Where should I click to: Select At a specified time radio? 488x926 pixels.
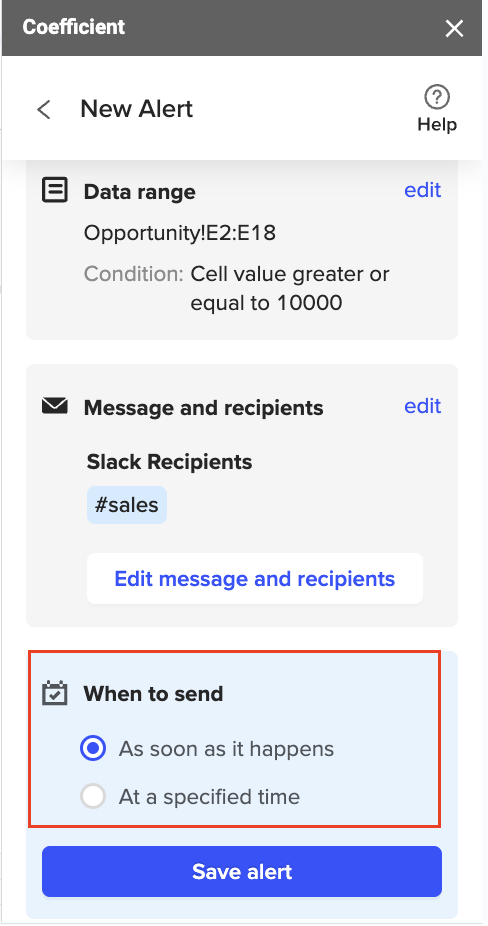point(93,796)
